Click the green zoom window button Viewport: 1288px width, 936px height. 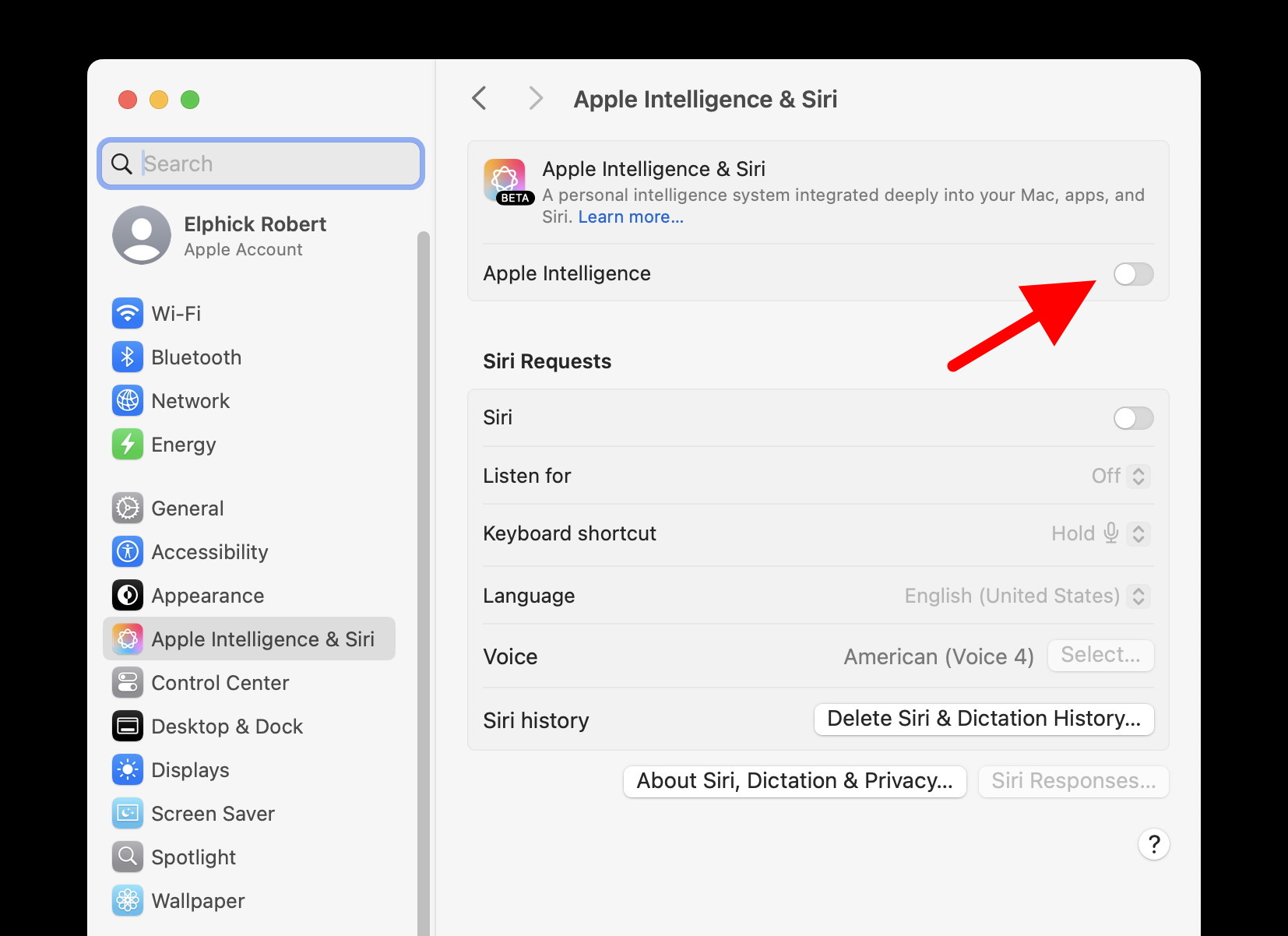190,100
